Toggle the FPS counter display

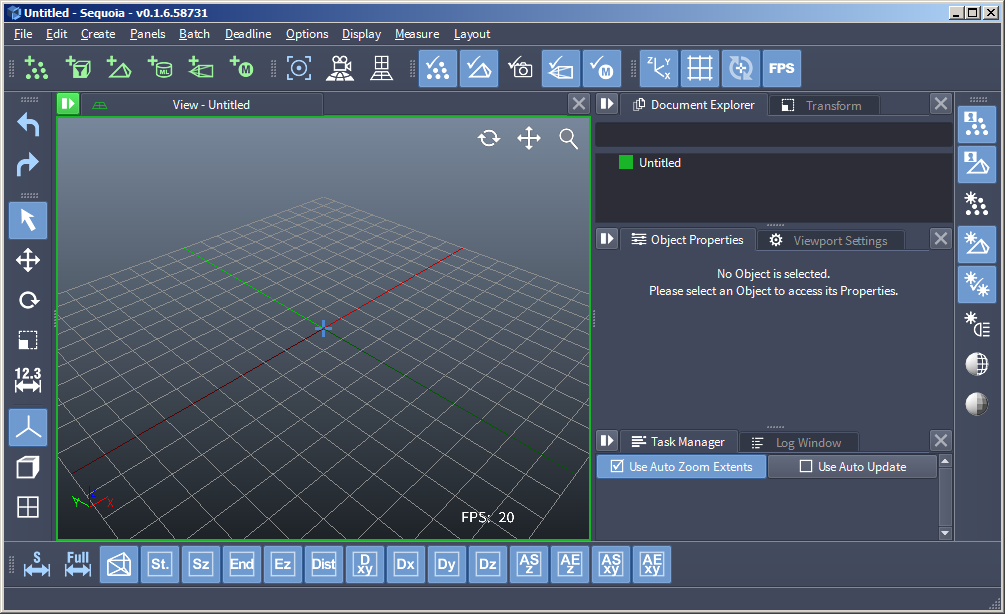tap(781, 68)
